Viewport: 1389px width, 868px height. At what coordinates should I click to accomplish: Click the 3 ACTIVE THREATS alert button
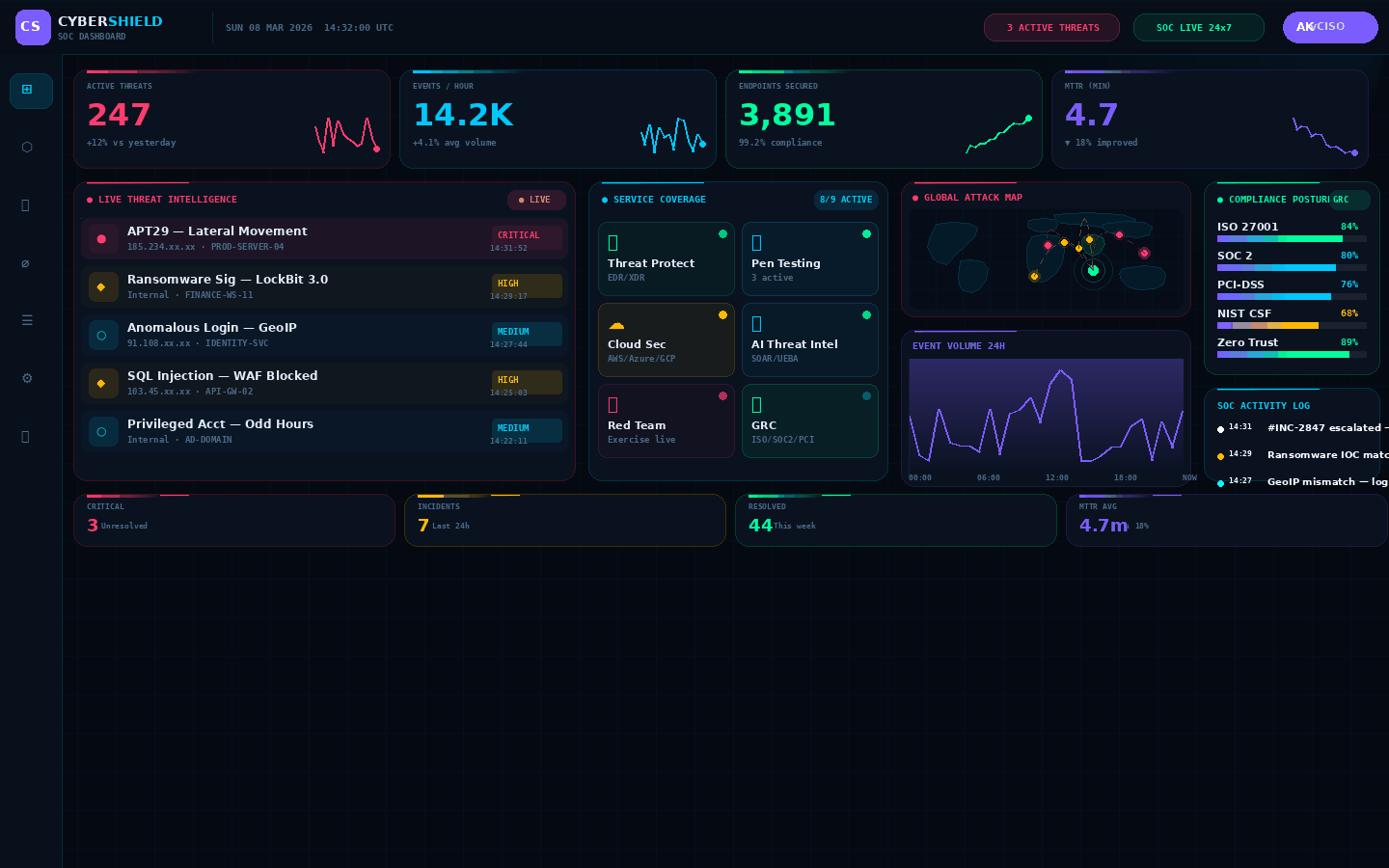(1051, 27)
